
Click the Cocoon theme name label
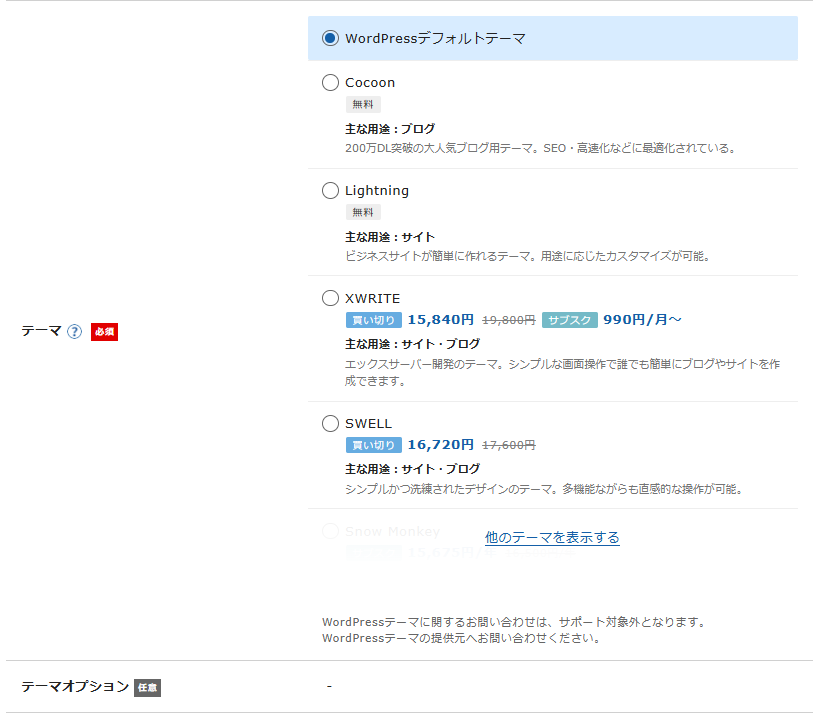[370, 82]
